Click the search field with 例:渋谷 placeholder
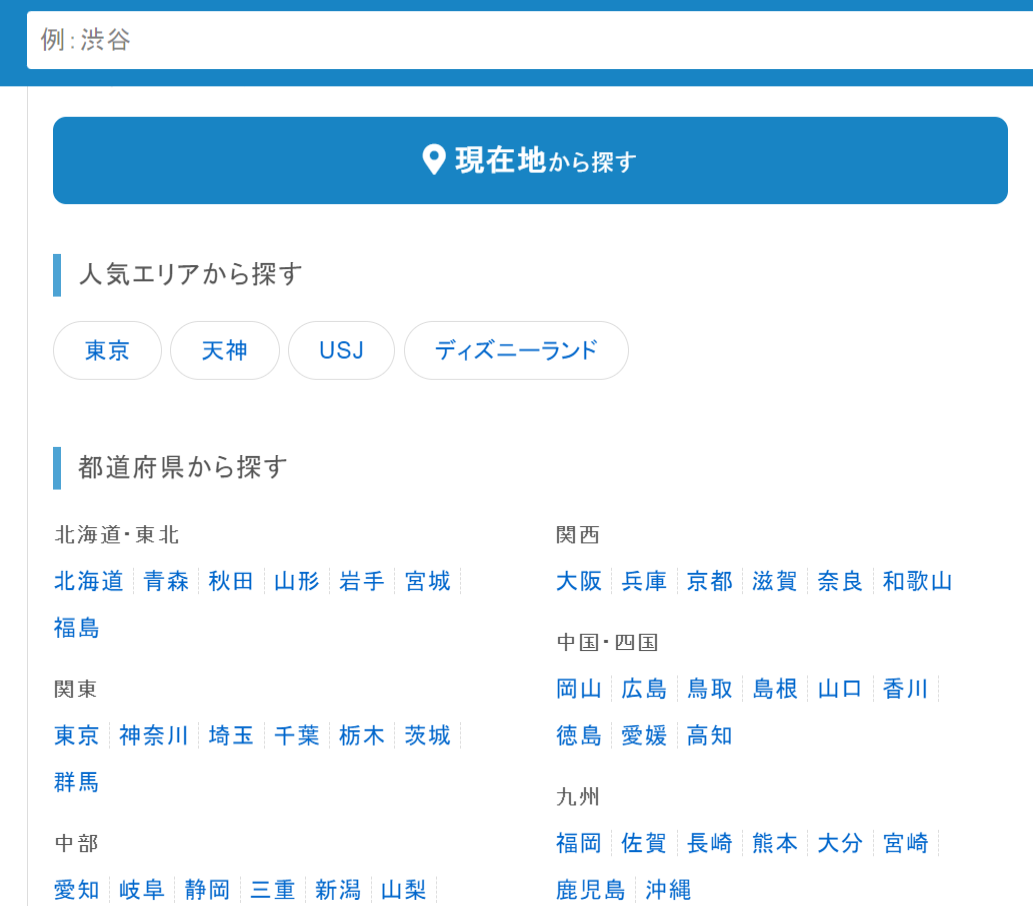This screenshot has width=1033, height=906. (x=528, y=40)
